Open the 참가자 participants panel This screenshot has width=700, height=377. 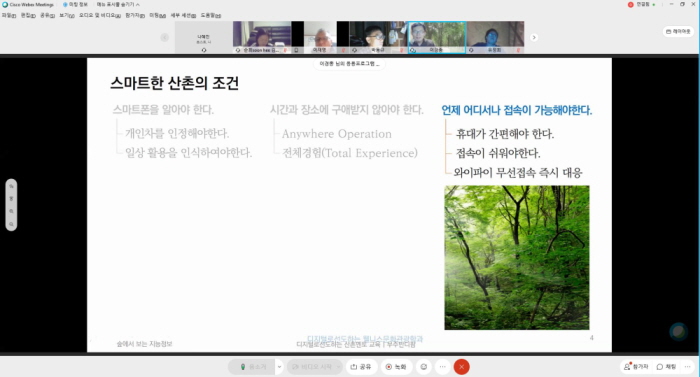[636, 367]
